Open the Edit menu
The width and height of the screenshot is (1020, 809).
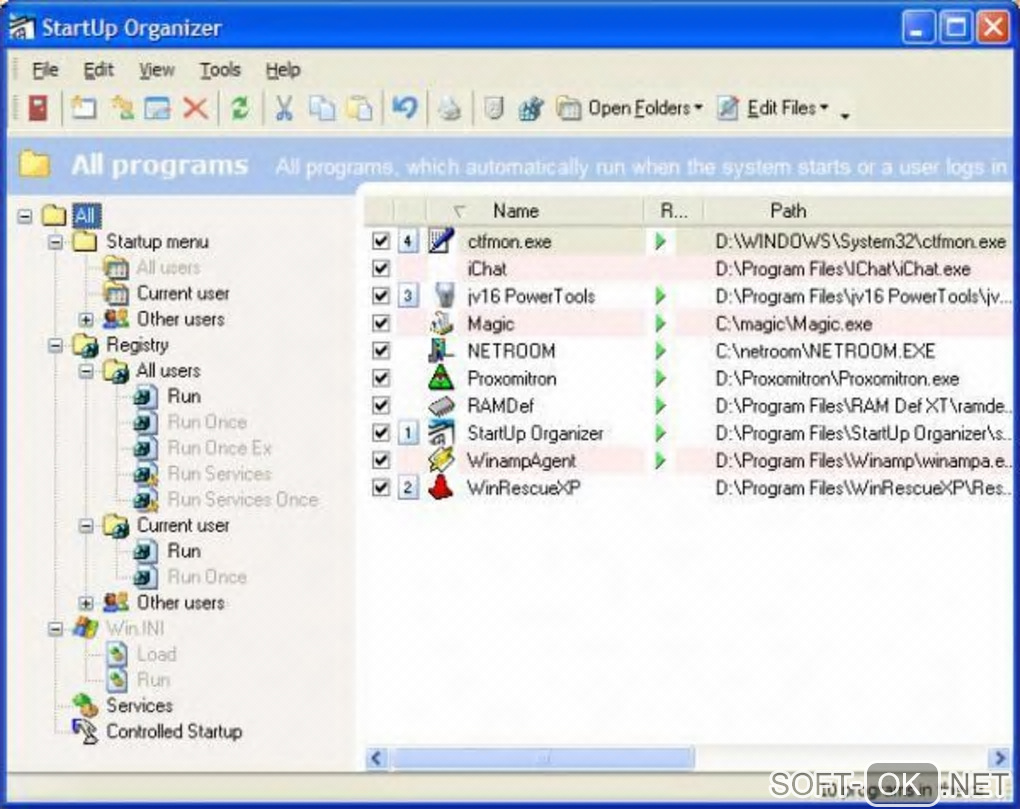[98, 70]
